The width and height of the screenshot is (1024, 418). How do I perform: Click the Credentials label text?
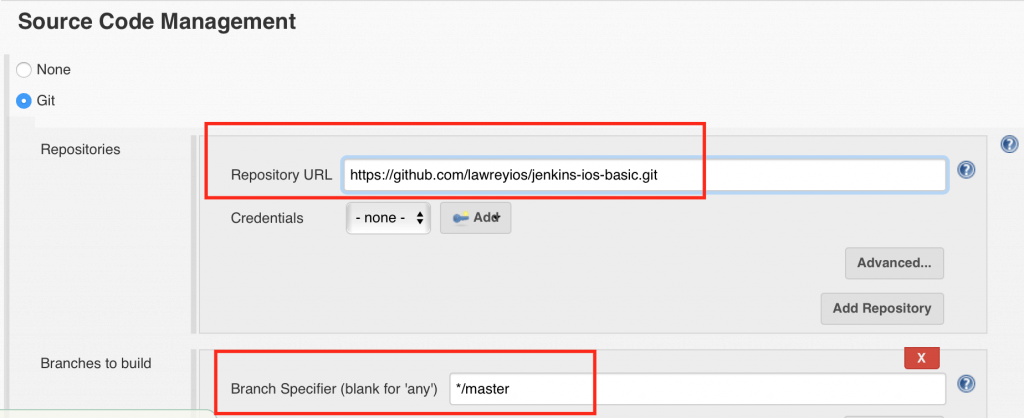point(267,218)
